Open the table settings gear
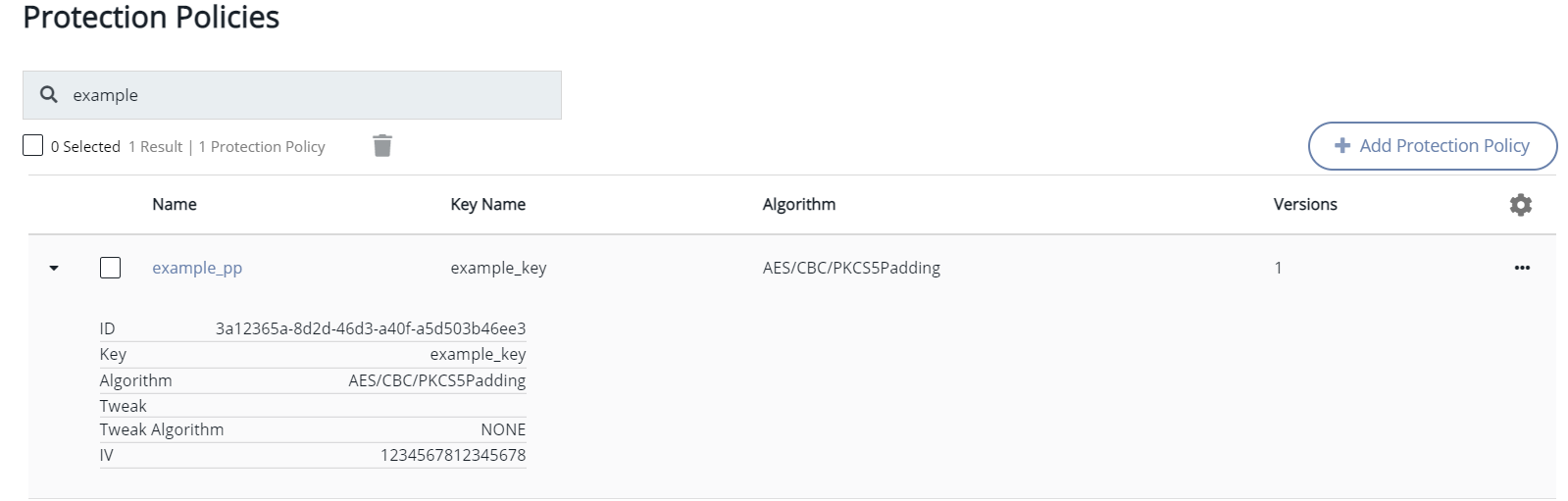The image size is (1568, 501). click(1520, 205)
